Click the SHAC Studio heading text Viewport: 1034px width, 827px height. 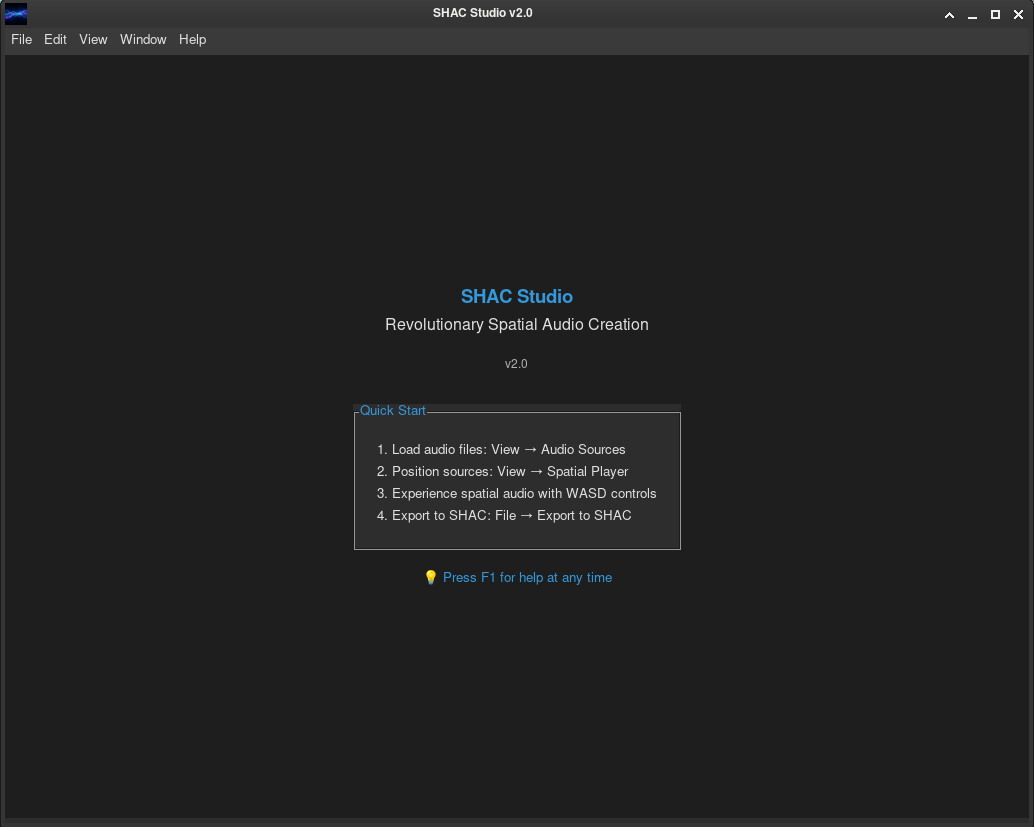pos(516,296)
